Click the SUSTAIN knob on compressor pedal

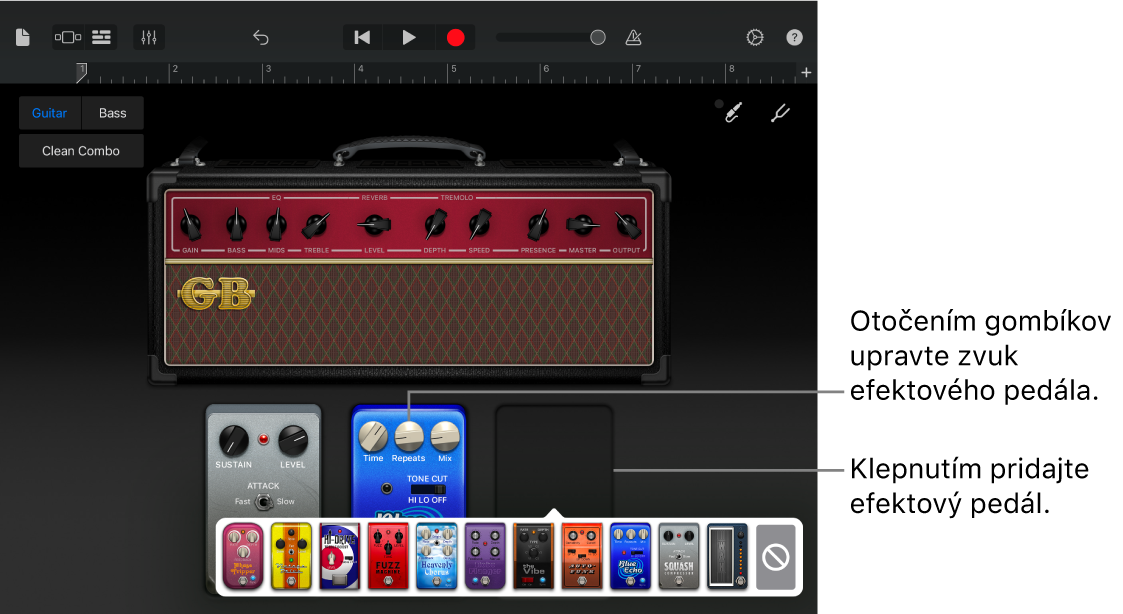(233, 441)
